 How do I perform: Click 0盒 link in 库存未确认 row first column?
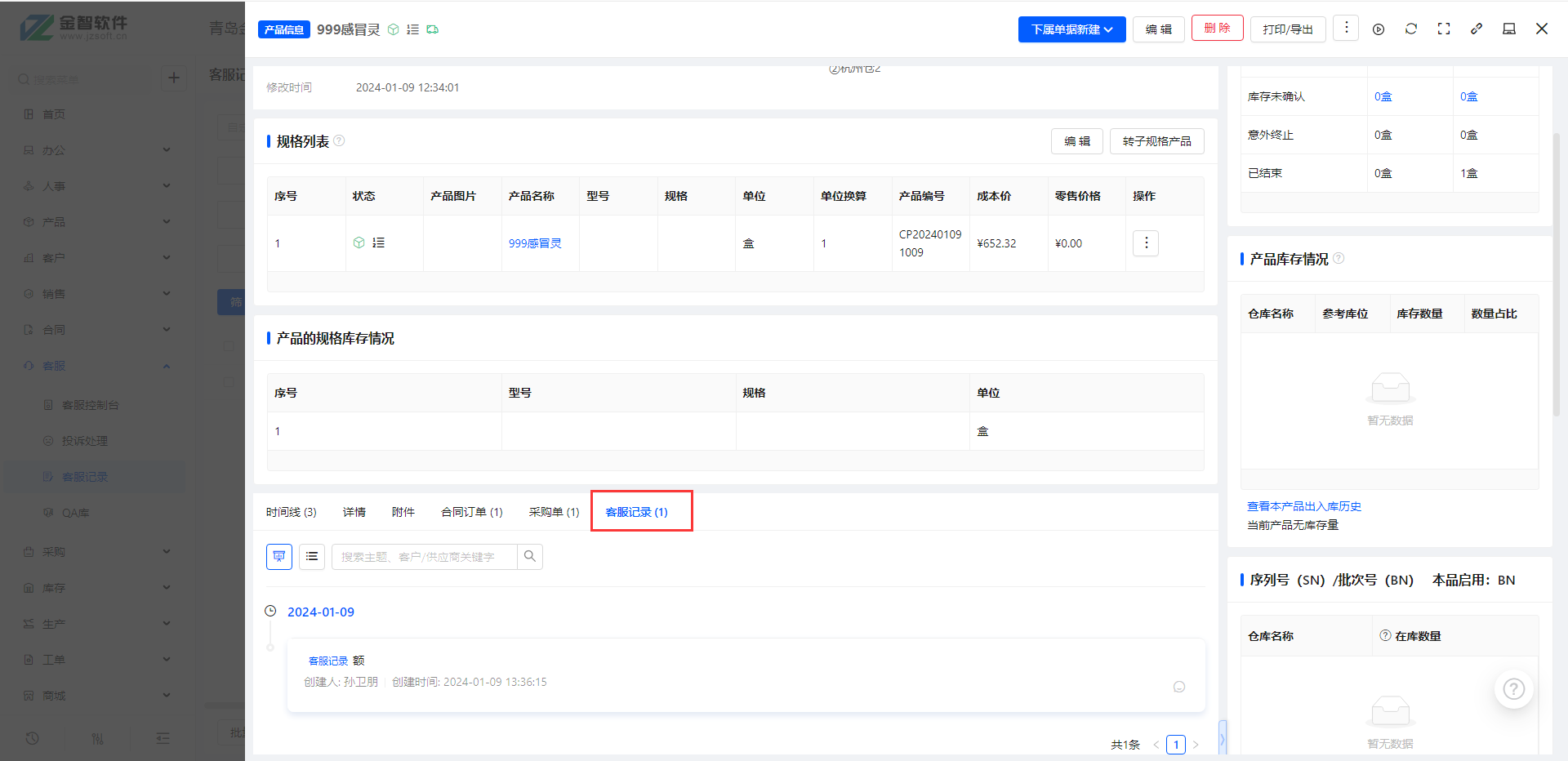click(x=1383, y=96)
